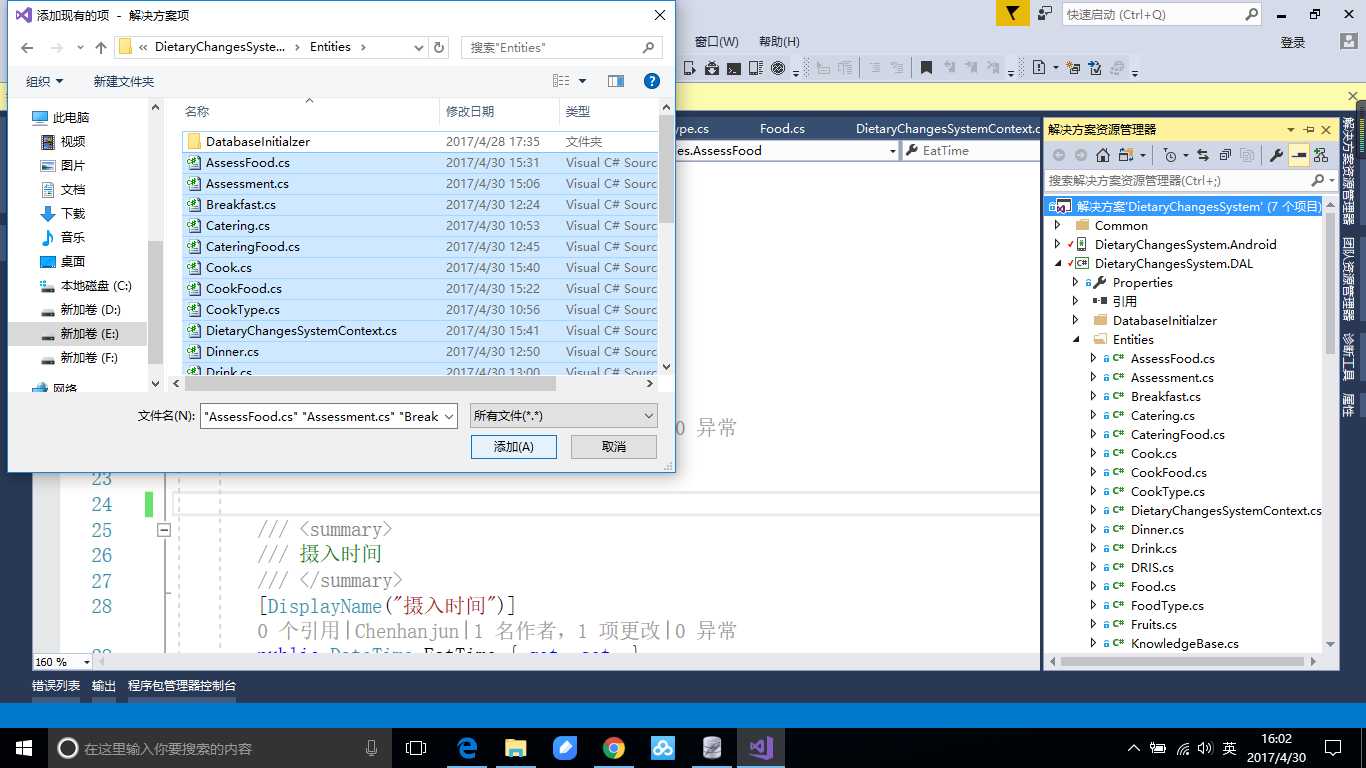This screenshot has height=768, width=1366.
Task: Expand DietaryChangesSystem.Android project node
Action: pos(1058,244)
